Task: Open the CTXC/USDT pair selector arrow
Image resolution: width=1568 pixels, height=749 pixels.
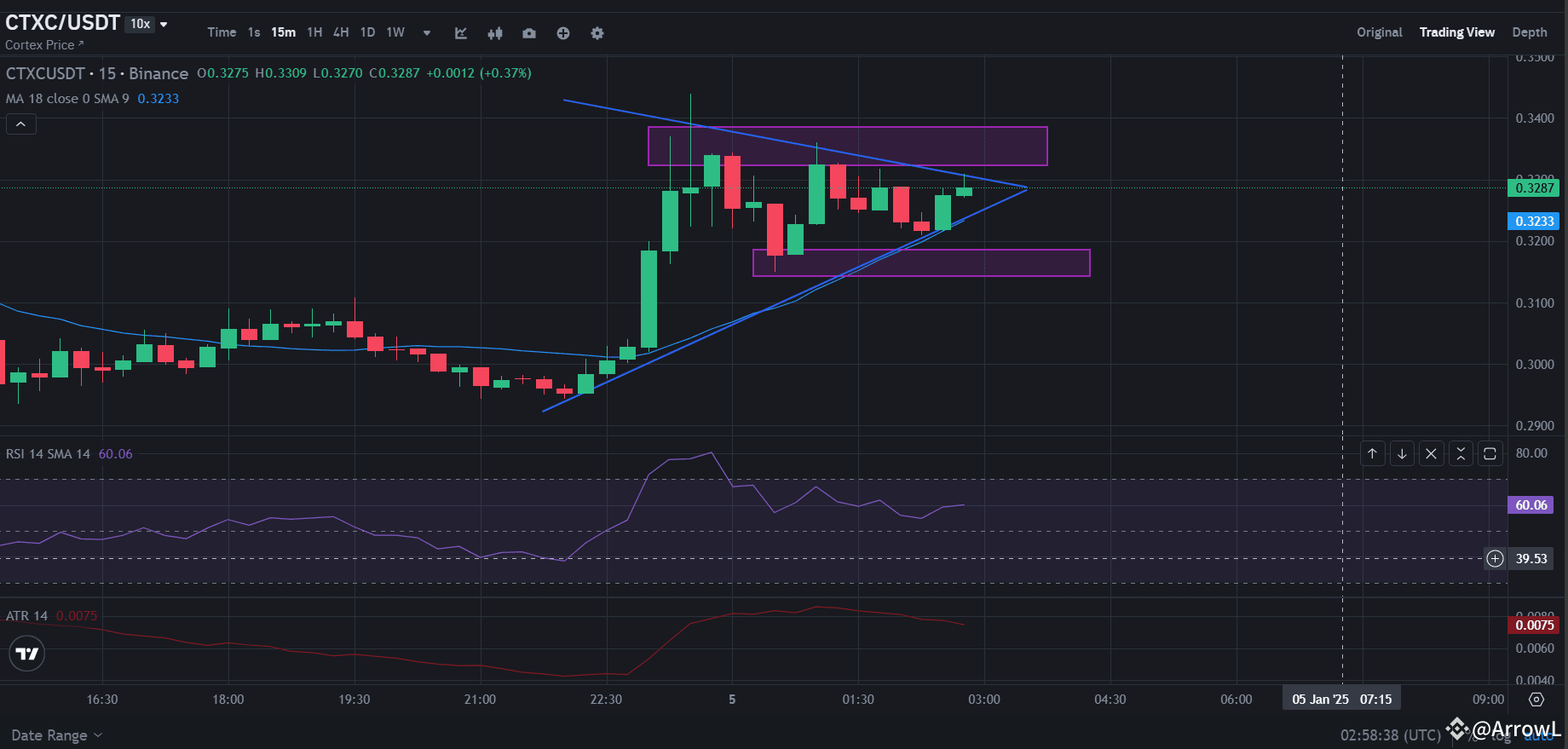Action: 164,24
